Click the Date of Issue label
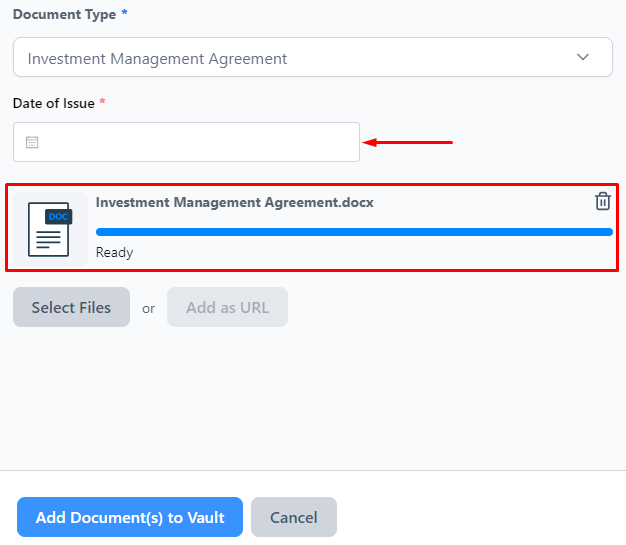This screenshot has height=545, width=626. click(x=54, y=103)
